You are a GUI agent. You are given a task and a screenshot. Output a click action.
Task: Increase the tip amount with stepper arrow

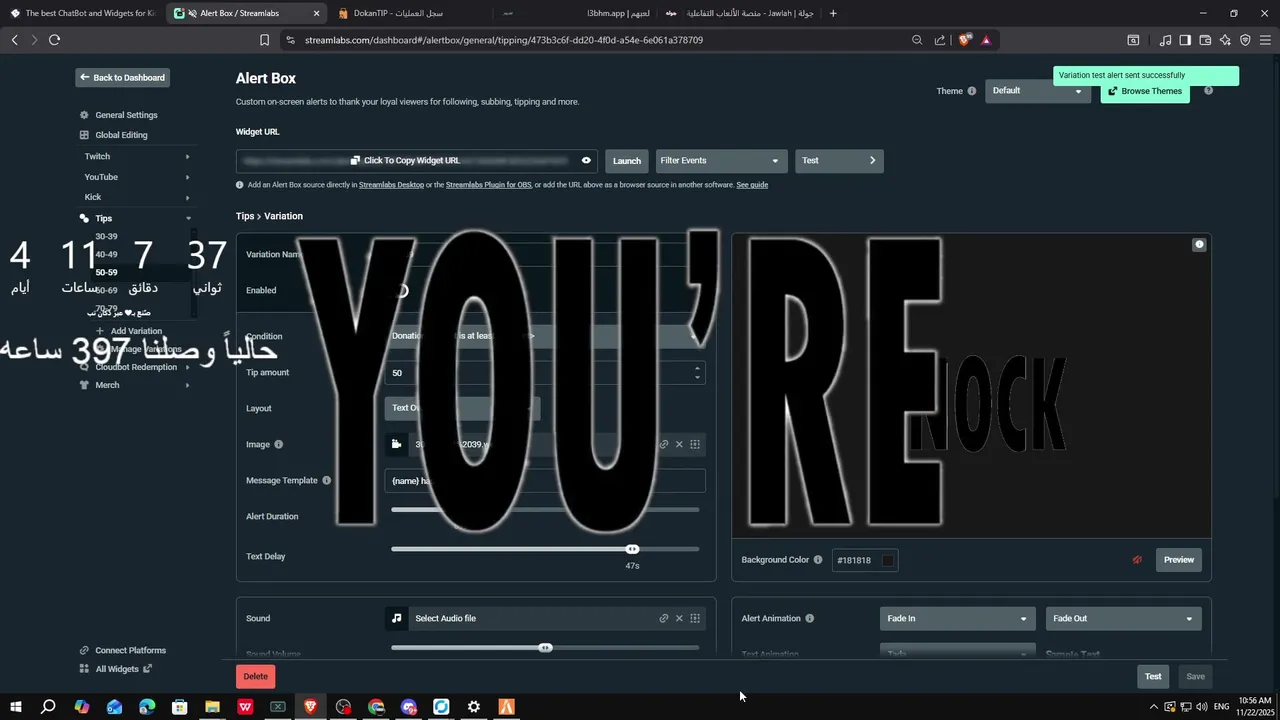697,368
